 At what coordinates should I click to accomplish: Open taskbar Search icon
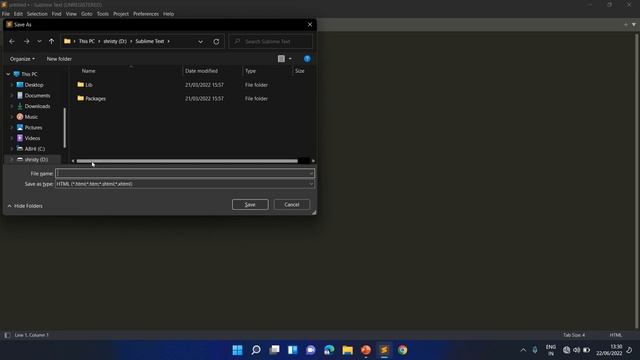tap(256, 350)
